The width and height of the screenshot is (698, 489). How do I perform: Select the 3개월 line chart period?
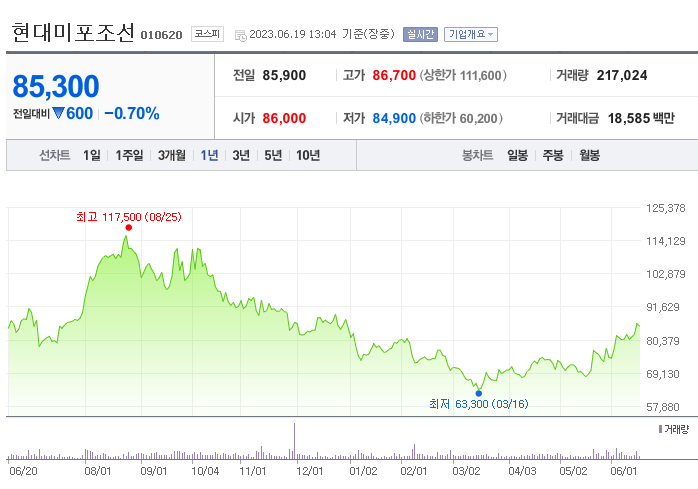172,155
